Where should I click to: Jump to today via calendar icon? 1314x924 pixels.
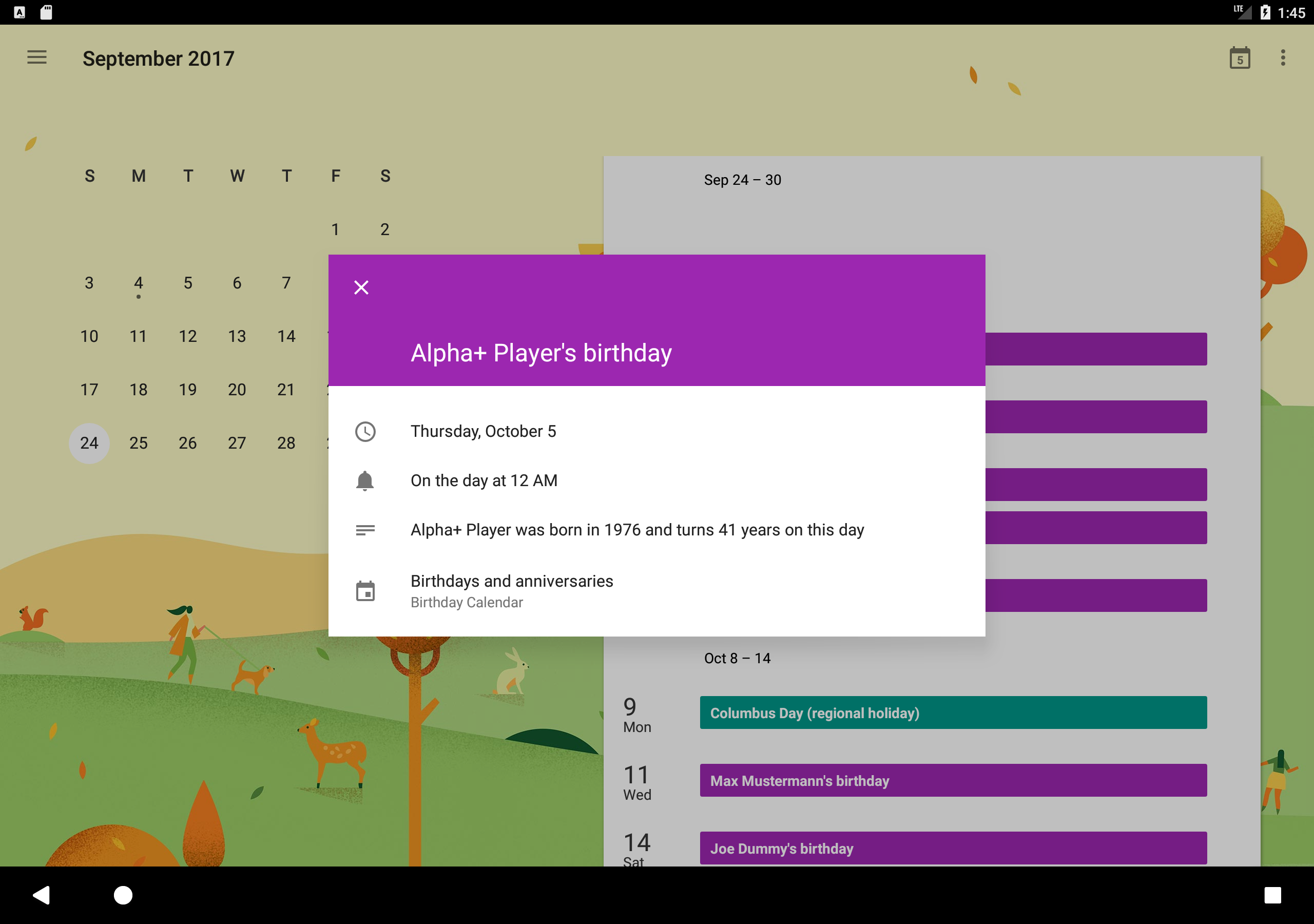[x=1240, y=58]
